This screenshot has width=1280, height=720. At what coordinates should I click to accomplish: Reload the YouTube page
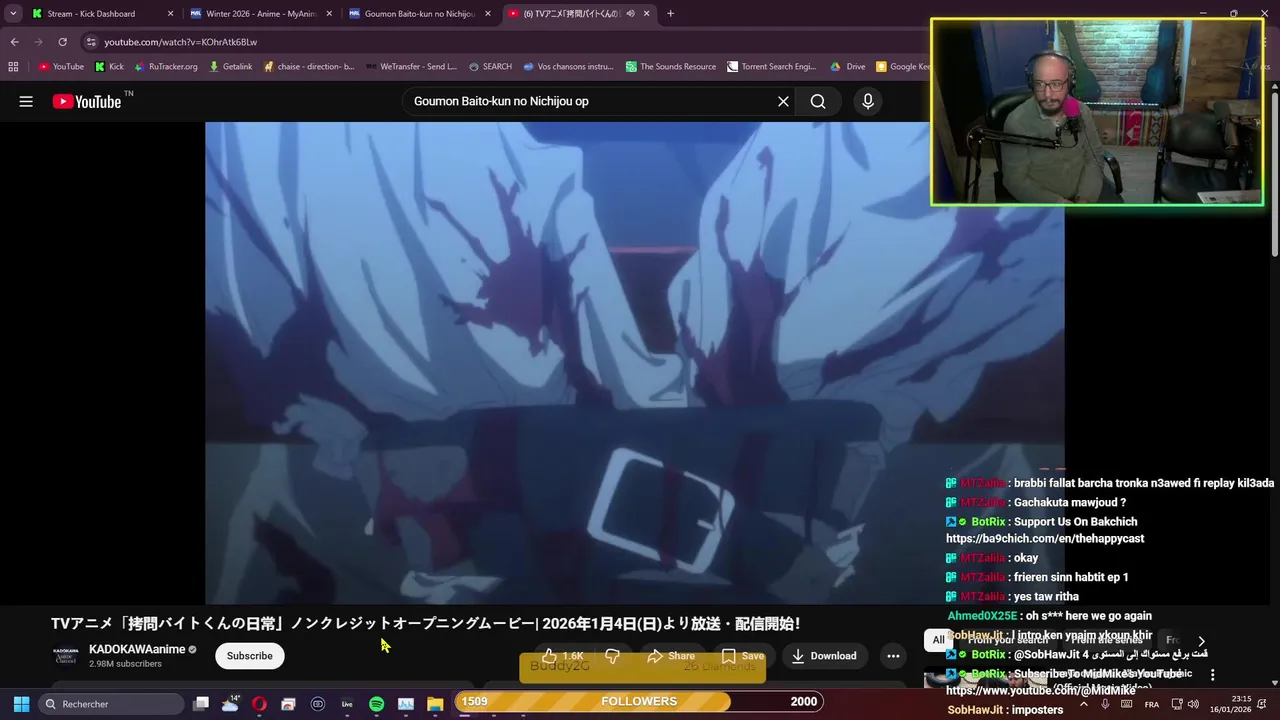click(62, 42)
